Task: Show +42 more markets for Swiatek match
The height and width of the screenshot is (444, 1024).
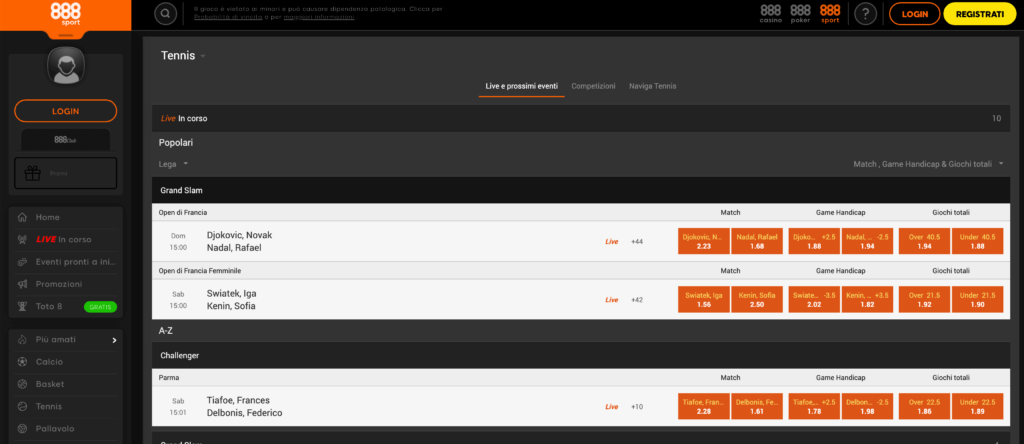Action: (x=637, y=300)
